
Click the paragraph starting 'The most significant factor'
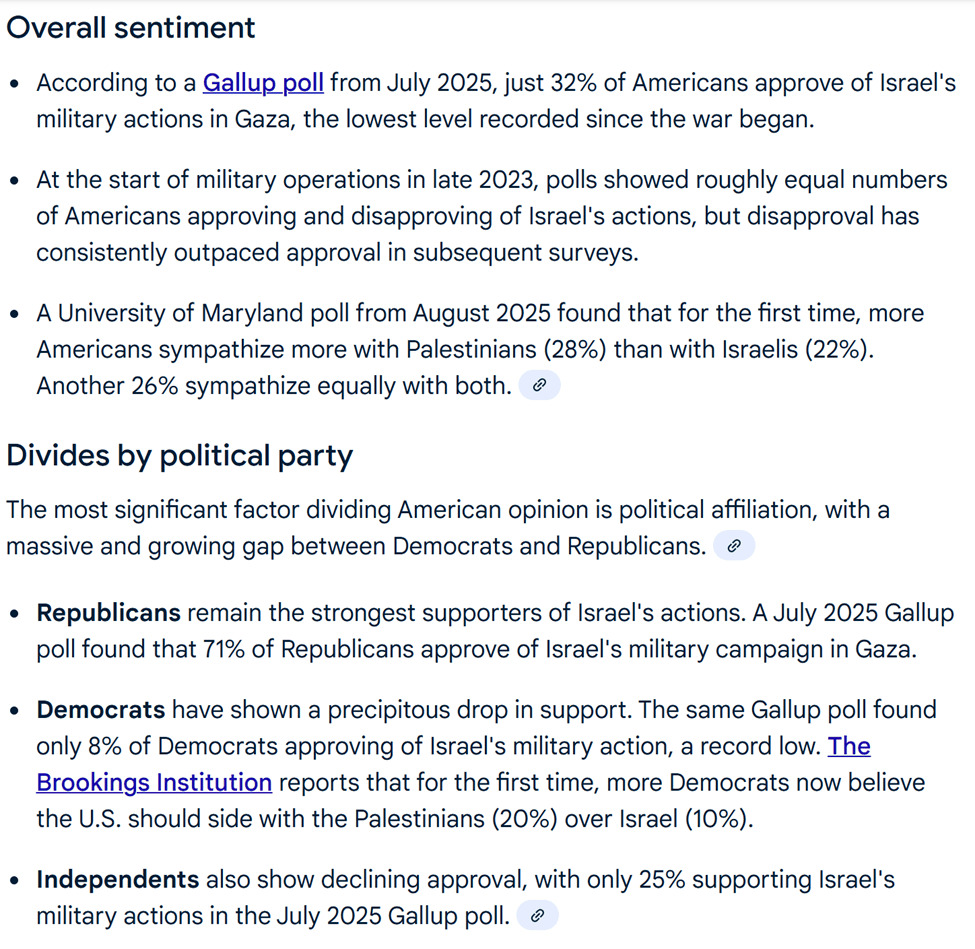(448, 527)
